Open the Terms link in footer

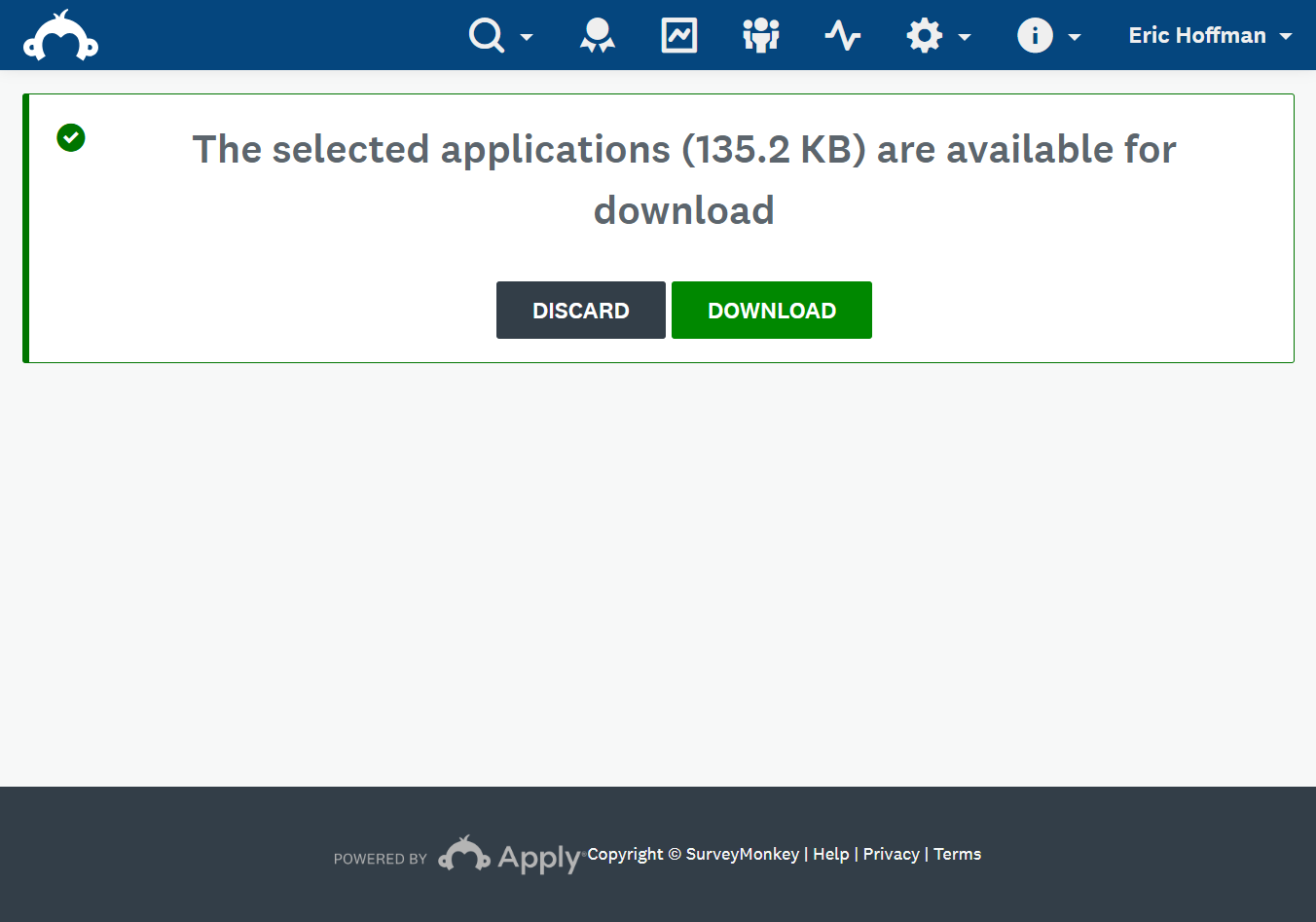(958, 854)
